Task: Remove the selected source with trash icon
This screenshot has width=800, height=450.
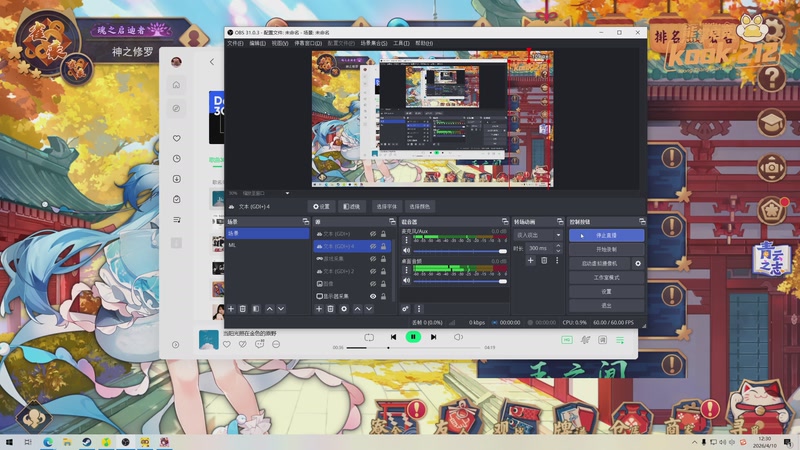Action: click(331, 309)
